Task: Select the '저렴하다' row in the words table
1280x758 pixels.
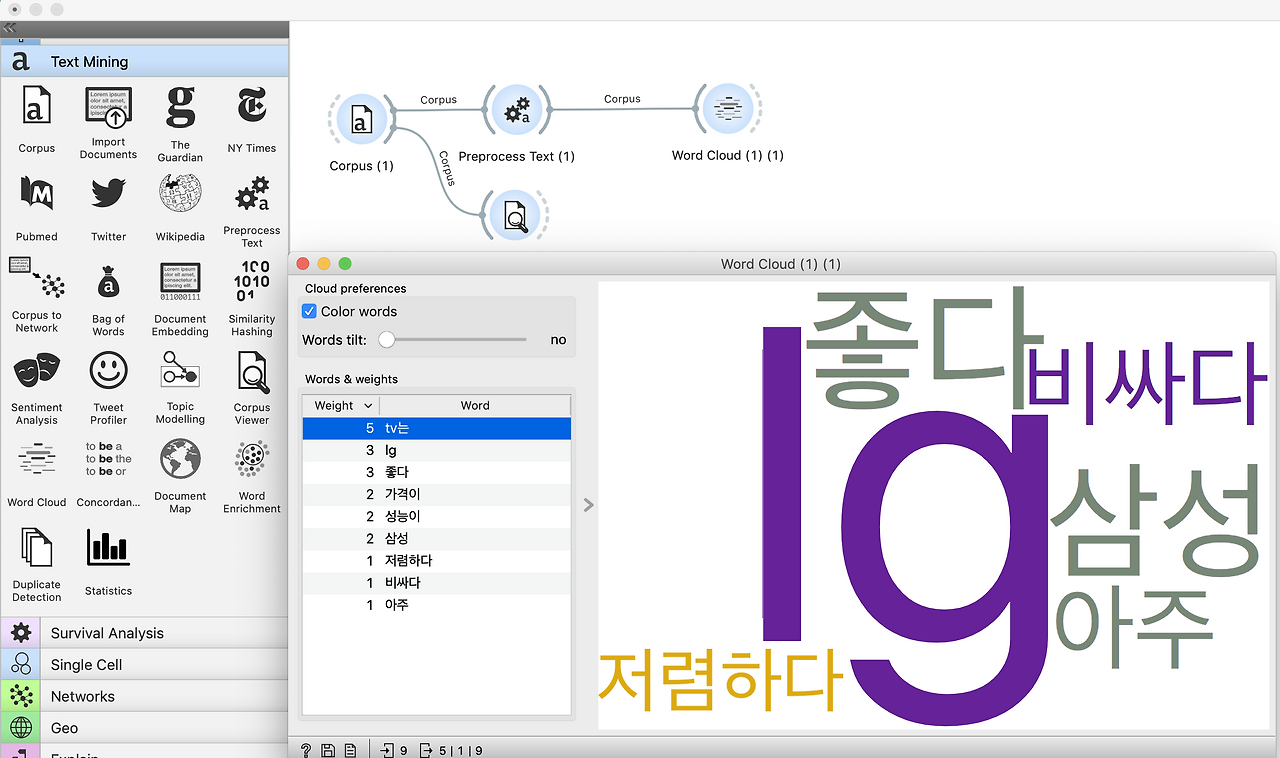Action: pyautogui.click(x=437, y=560)
